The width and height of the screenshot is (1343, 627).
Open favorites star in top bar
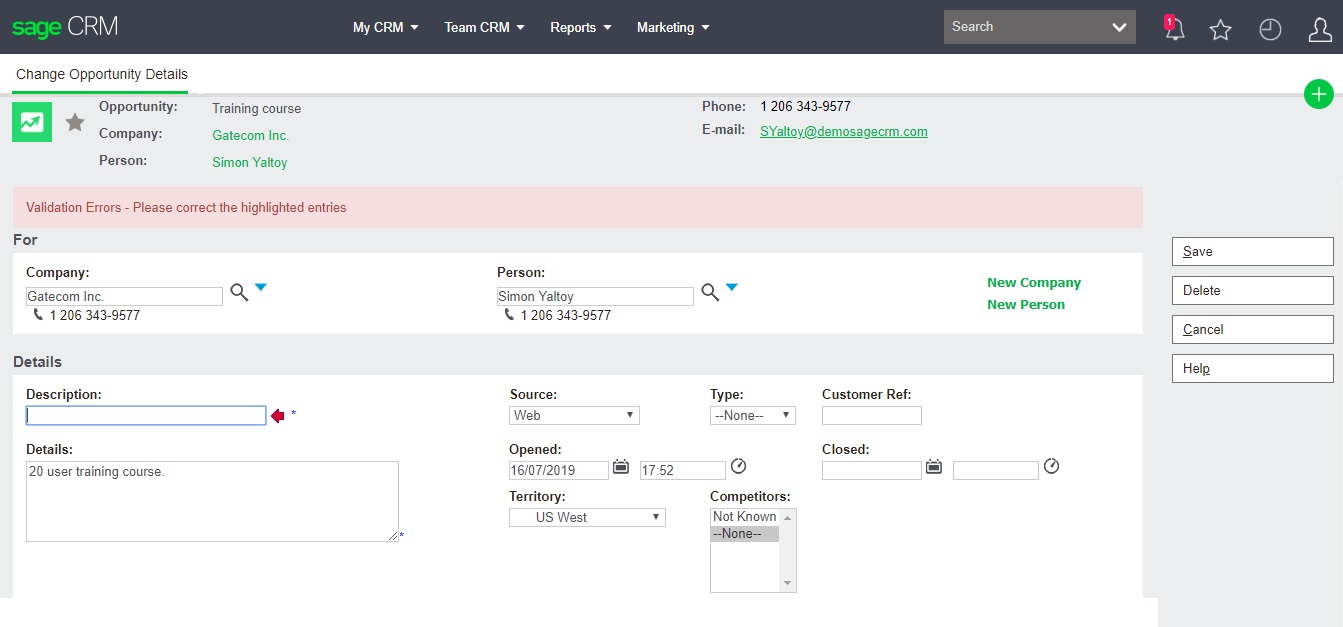point(1220,30)
